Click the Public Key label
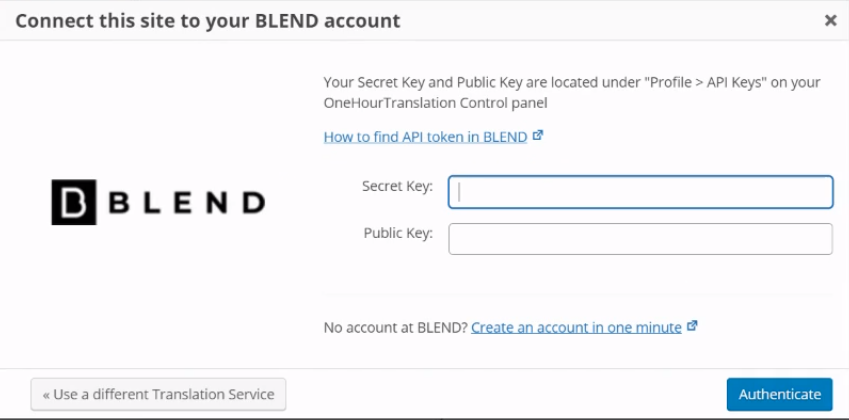 (398, 233)
